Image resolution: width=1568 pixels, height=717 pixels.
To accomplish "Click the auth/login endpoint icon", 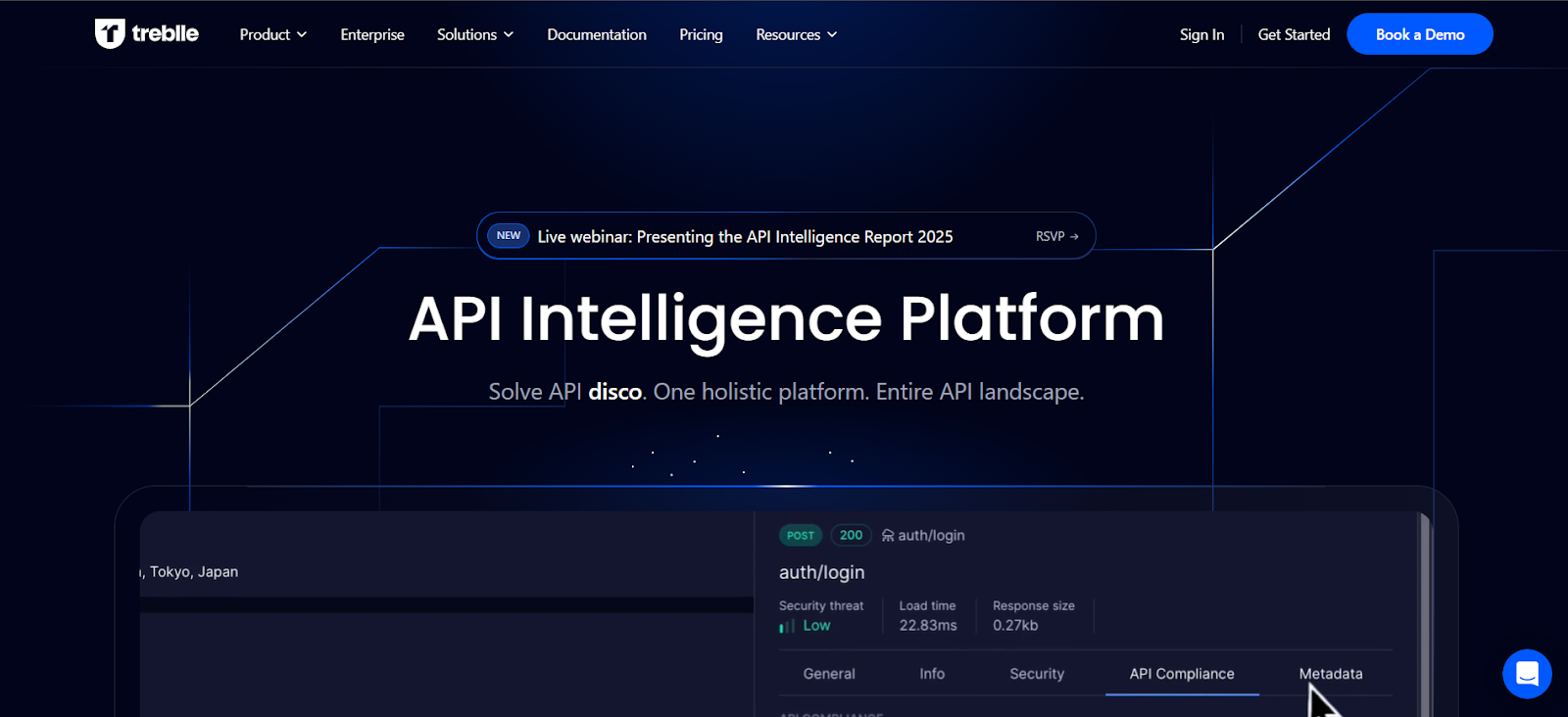I will coord(888,536).
